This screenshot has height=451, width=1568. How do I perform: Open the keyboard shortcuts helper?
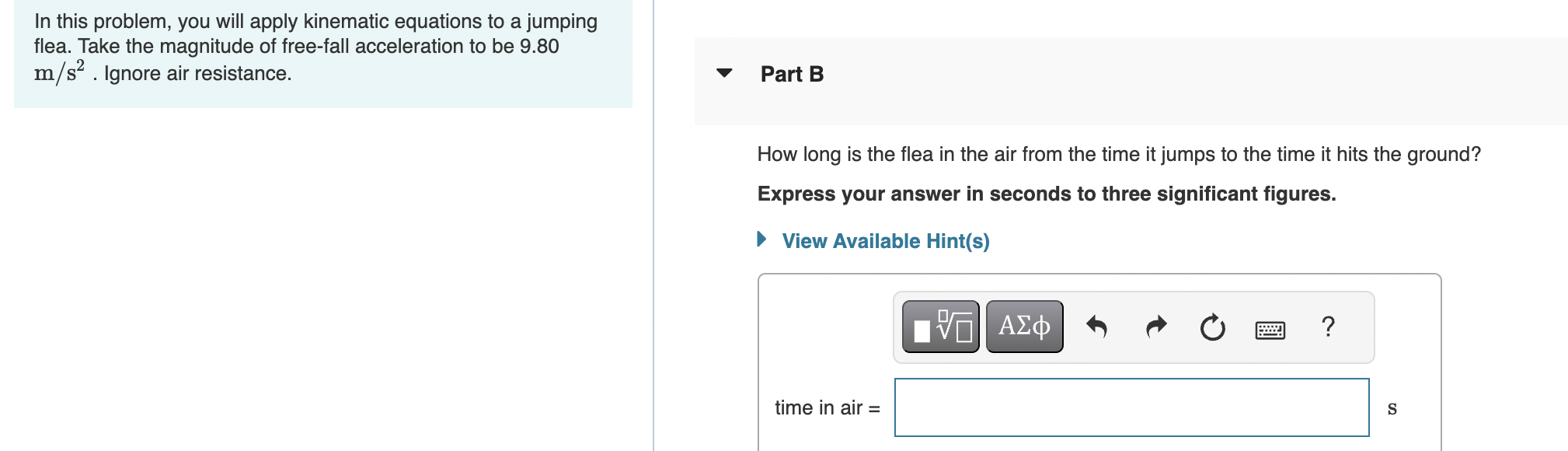[1270, 328]
